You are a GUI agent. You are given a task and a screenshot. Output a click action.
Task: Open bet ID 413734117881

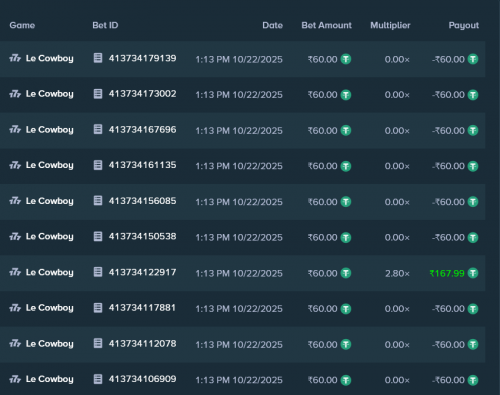[x=142, y=308]
